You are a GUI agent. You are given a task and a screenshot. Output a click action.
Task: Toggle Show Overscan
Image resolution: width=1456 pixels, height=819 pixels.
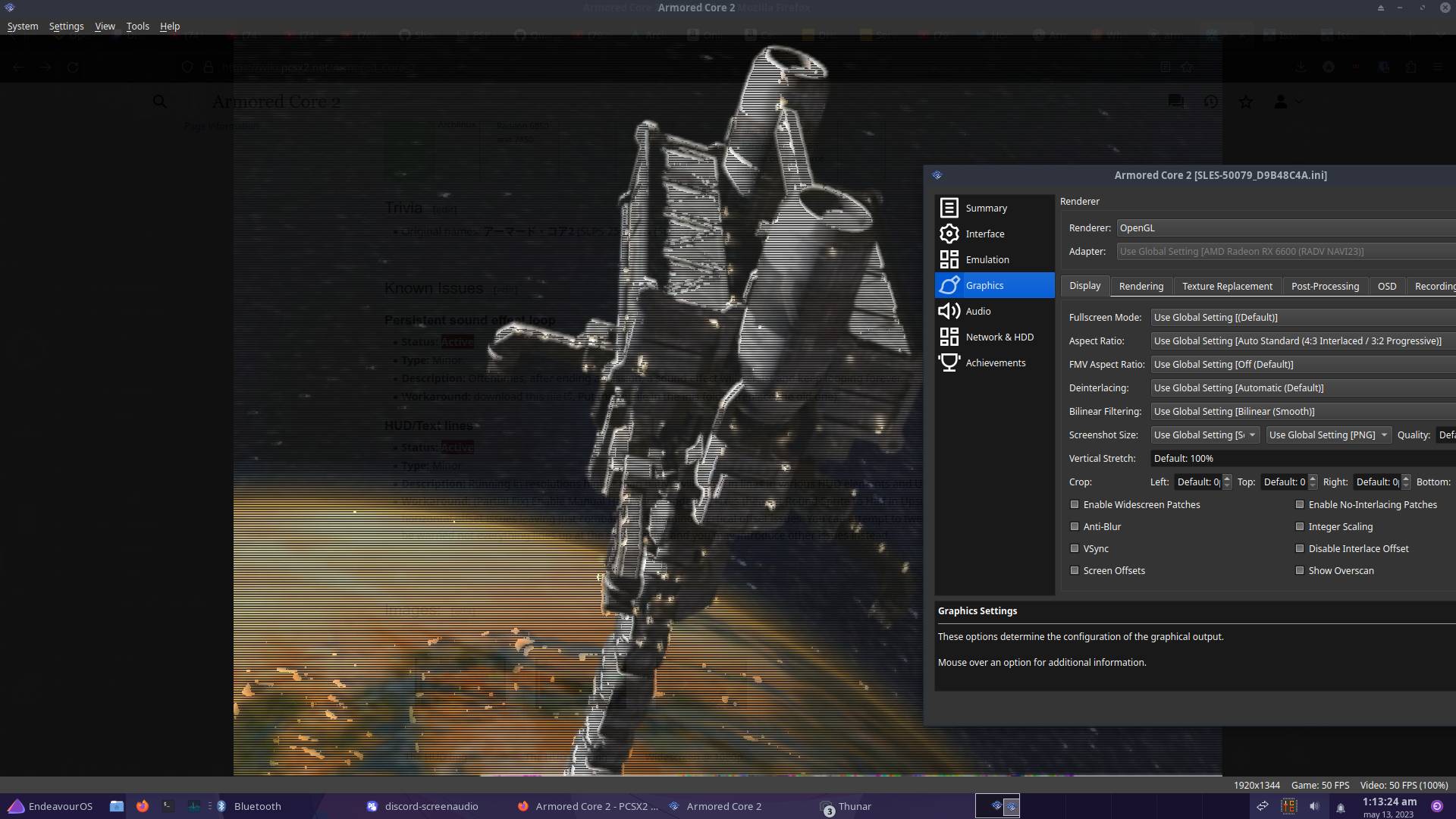tap(1300, 570)
